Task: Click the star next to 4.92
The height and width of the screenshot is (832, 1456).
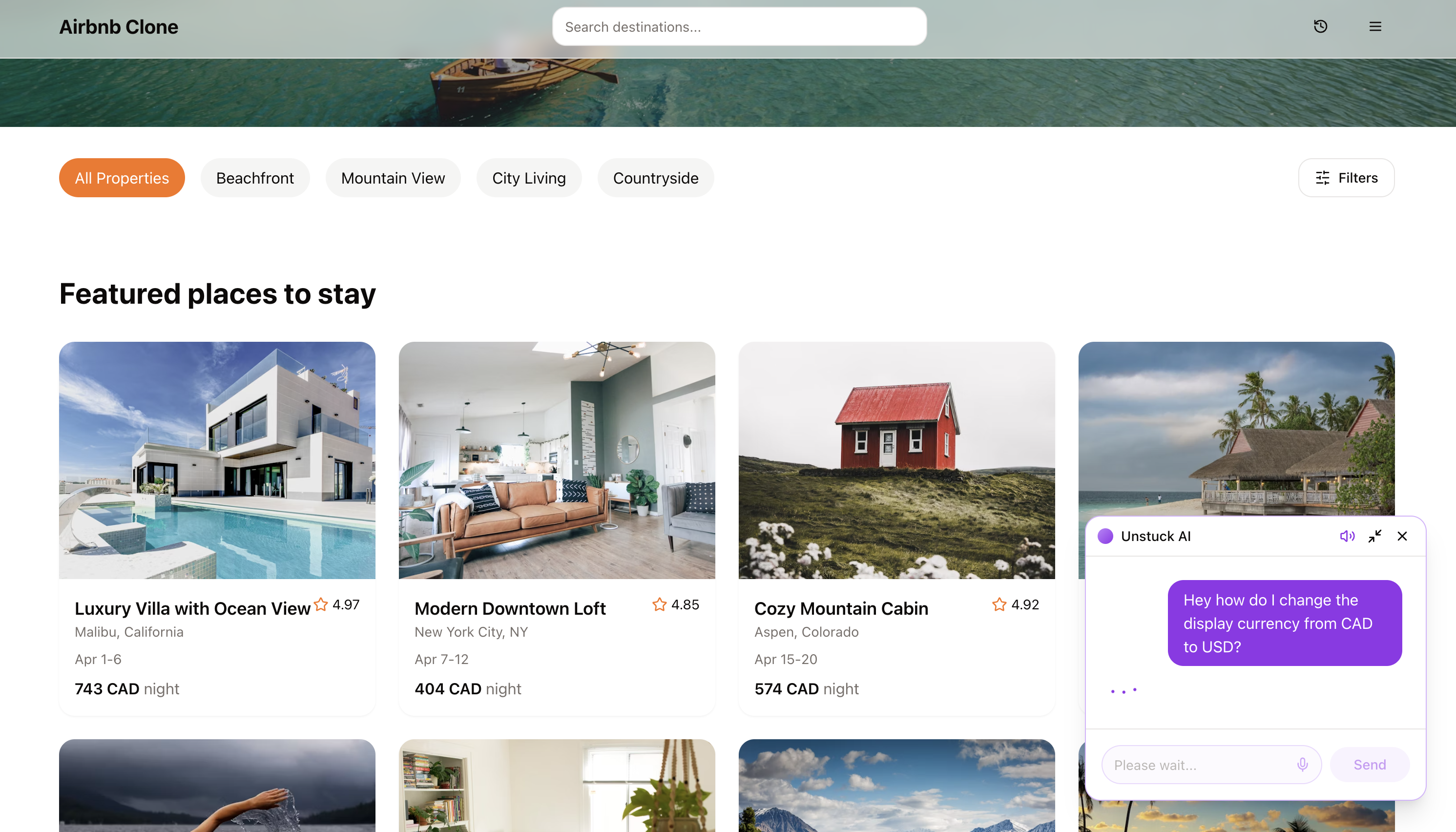Action: point(999,604)
